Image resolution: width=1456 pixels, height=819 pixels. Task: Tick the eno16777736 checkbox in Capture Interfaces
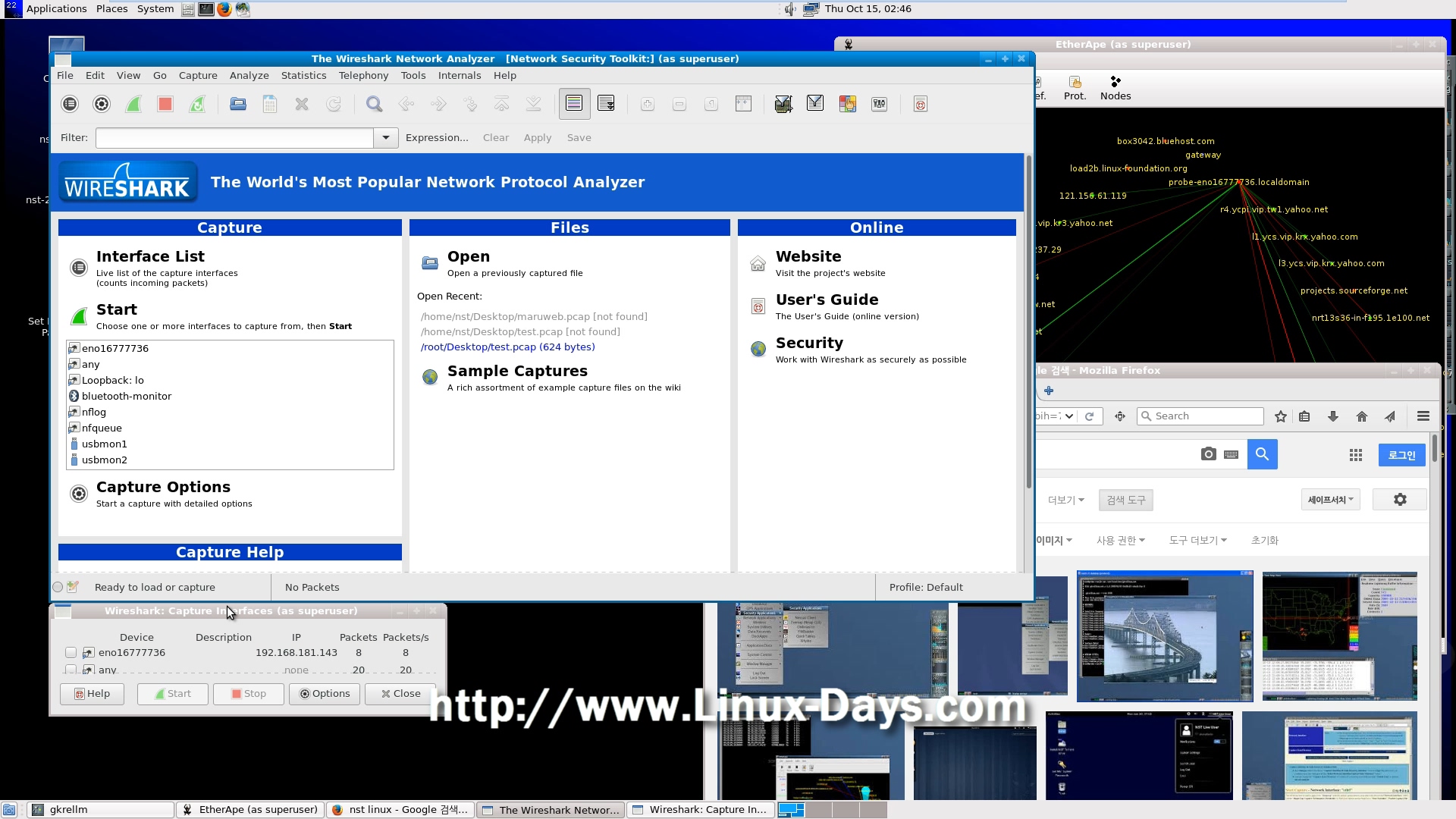(71, 653)
